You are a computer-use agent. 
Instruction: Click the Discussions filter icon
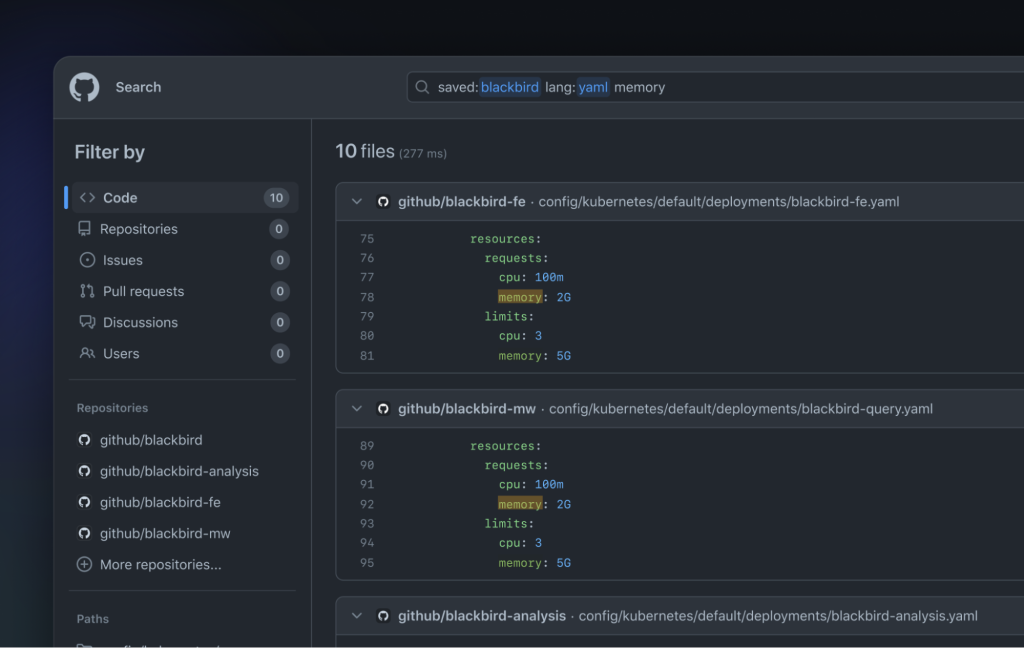tap(86, 322)
